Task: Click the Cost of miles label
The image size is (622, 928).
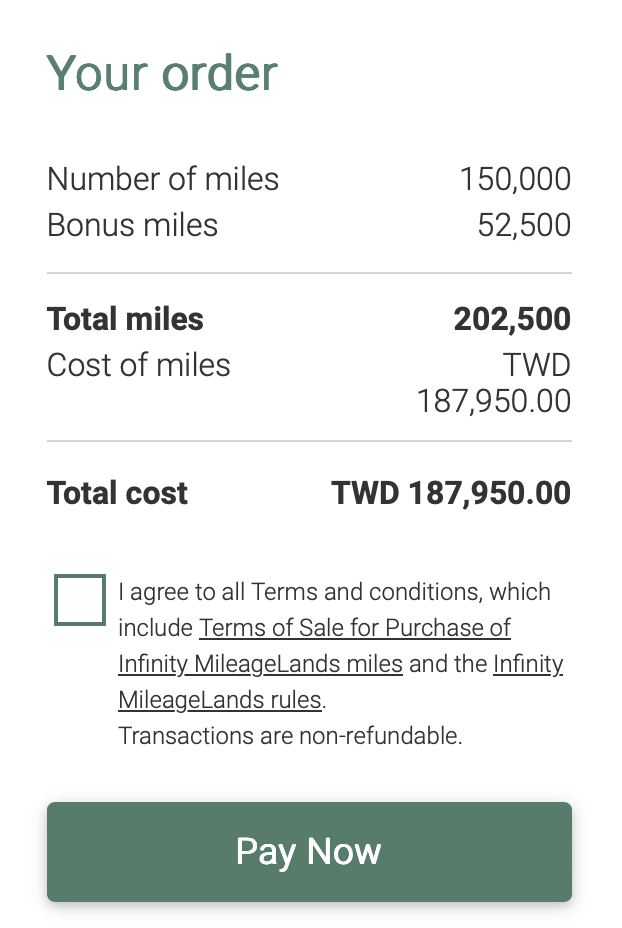Action: [x=138, y=365]
